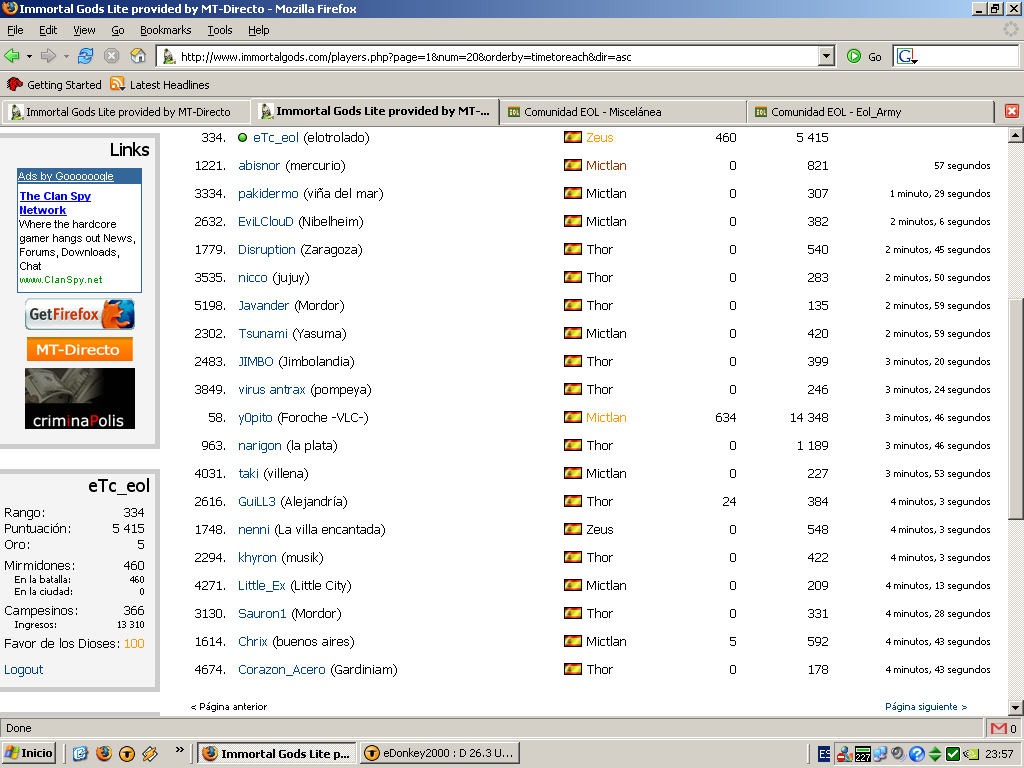Screen dimensions: 1024x768
Task: Click the ES language indicator in tray
Action: [x=824, y=754]
